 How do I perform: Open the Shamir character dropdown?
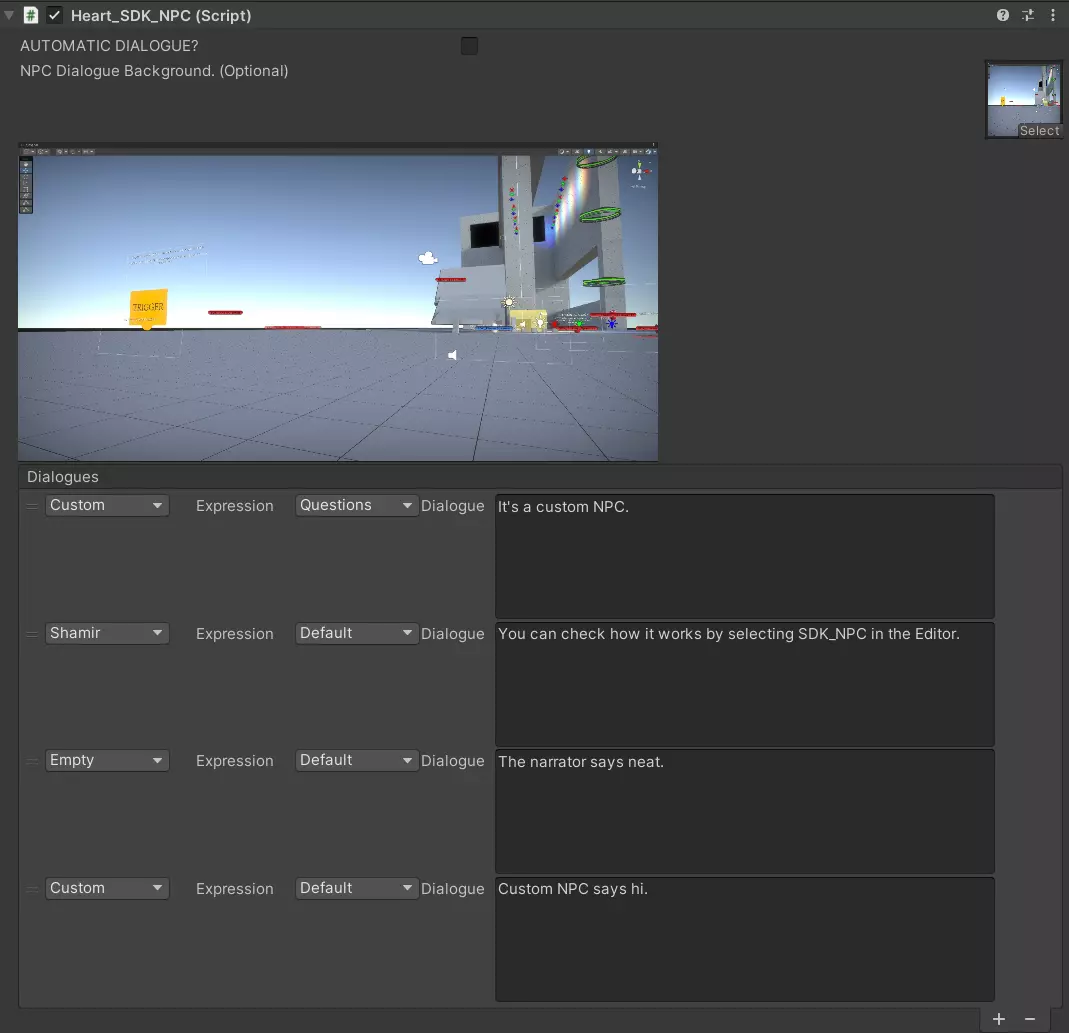[x=107, y=633]
